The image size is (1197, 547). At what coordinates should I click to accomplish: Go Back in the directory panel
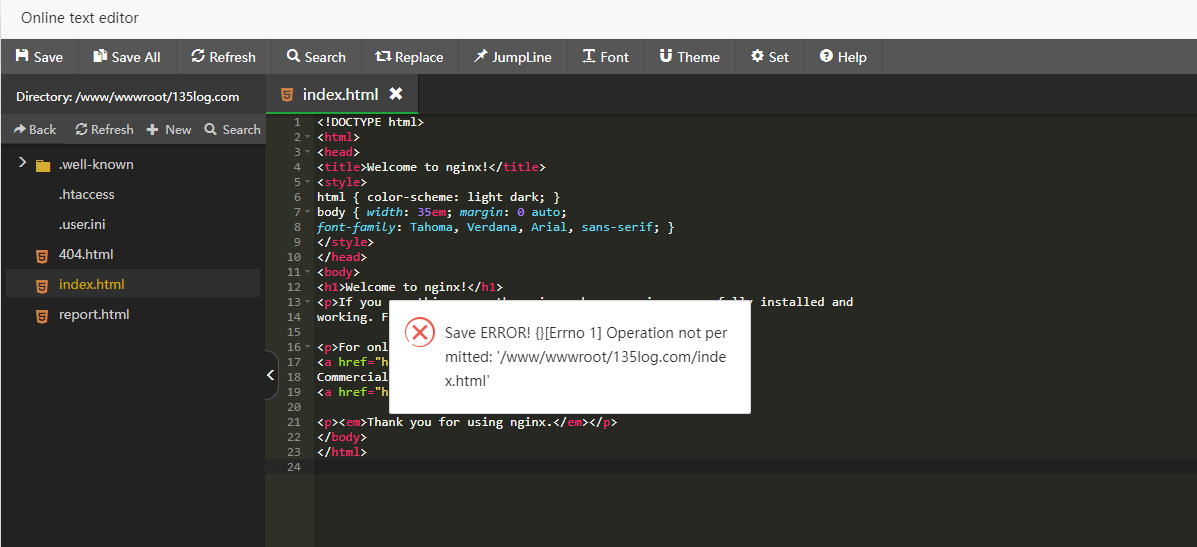34,129
